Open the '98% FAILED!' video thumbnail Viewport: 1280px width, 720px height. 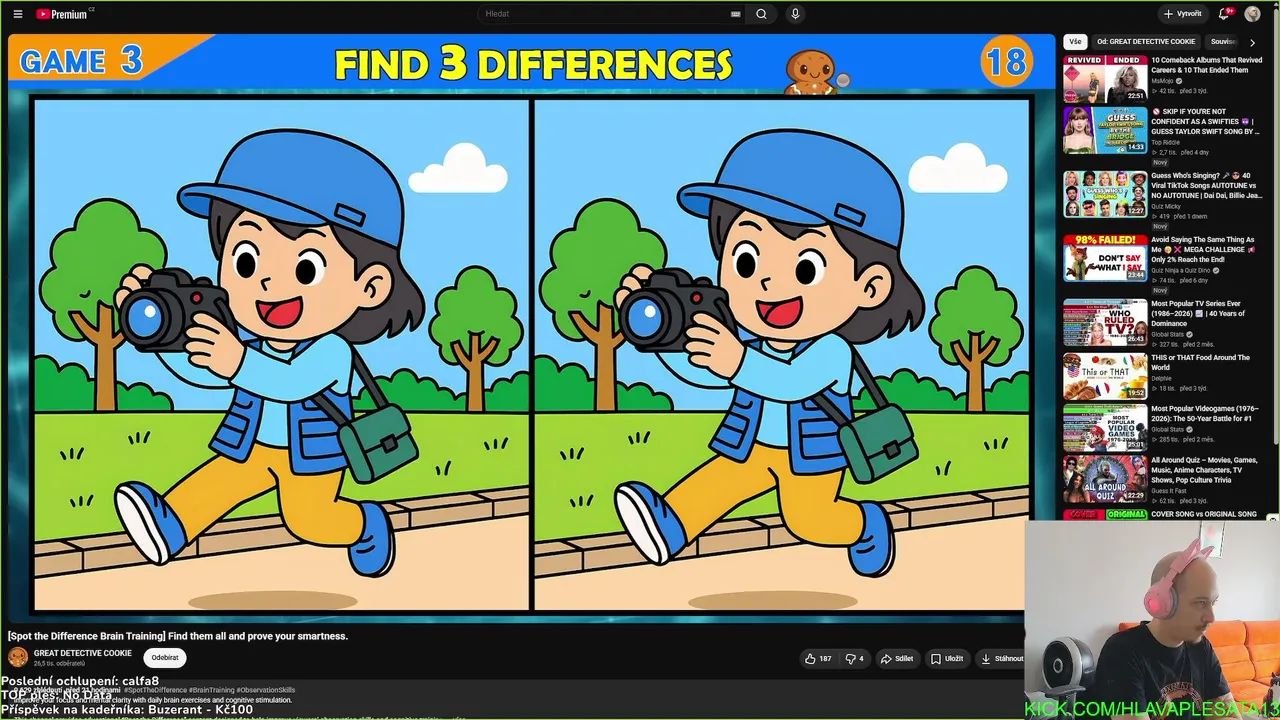point(1105,258)
